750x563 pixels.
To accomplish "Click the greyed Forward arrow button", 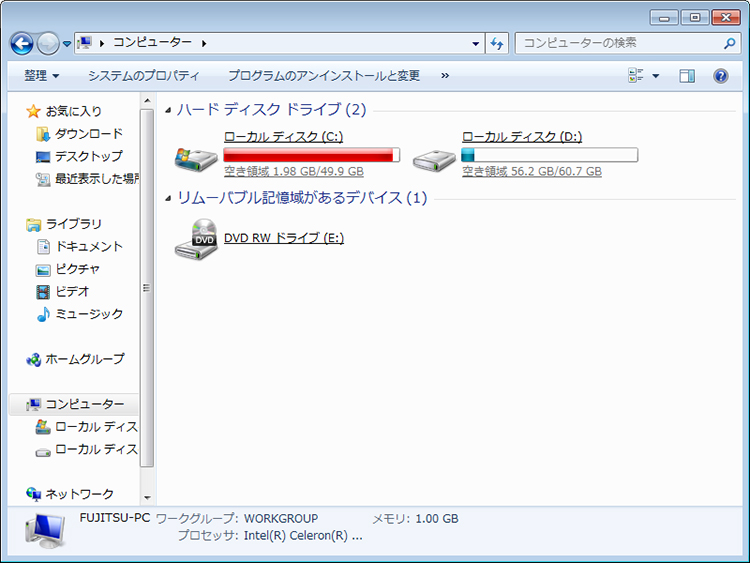I will 48,44.
